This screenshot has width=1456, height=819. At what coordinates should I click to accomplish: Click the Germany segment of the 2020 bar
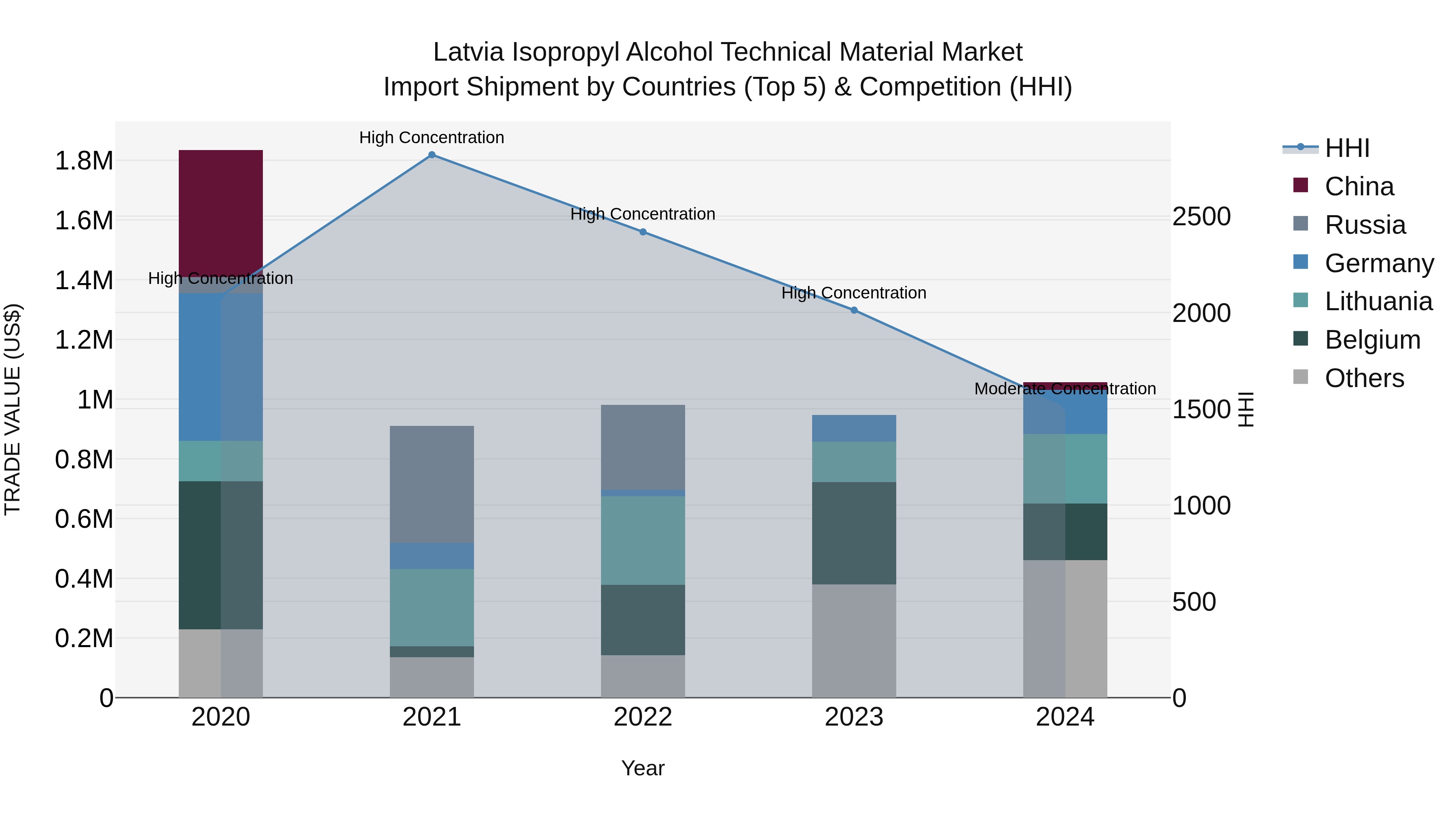221,367
